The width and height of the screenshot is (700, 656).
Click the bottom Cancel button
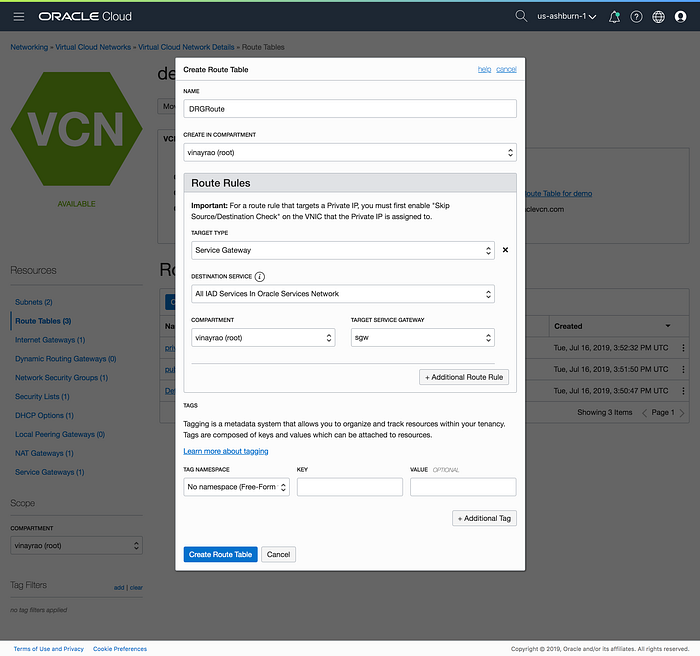click(278, 555)
